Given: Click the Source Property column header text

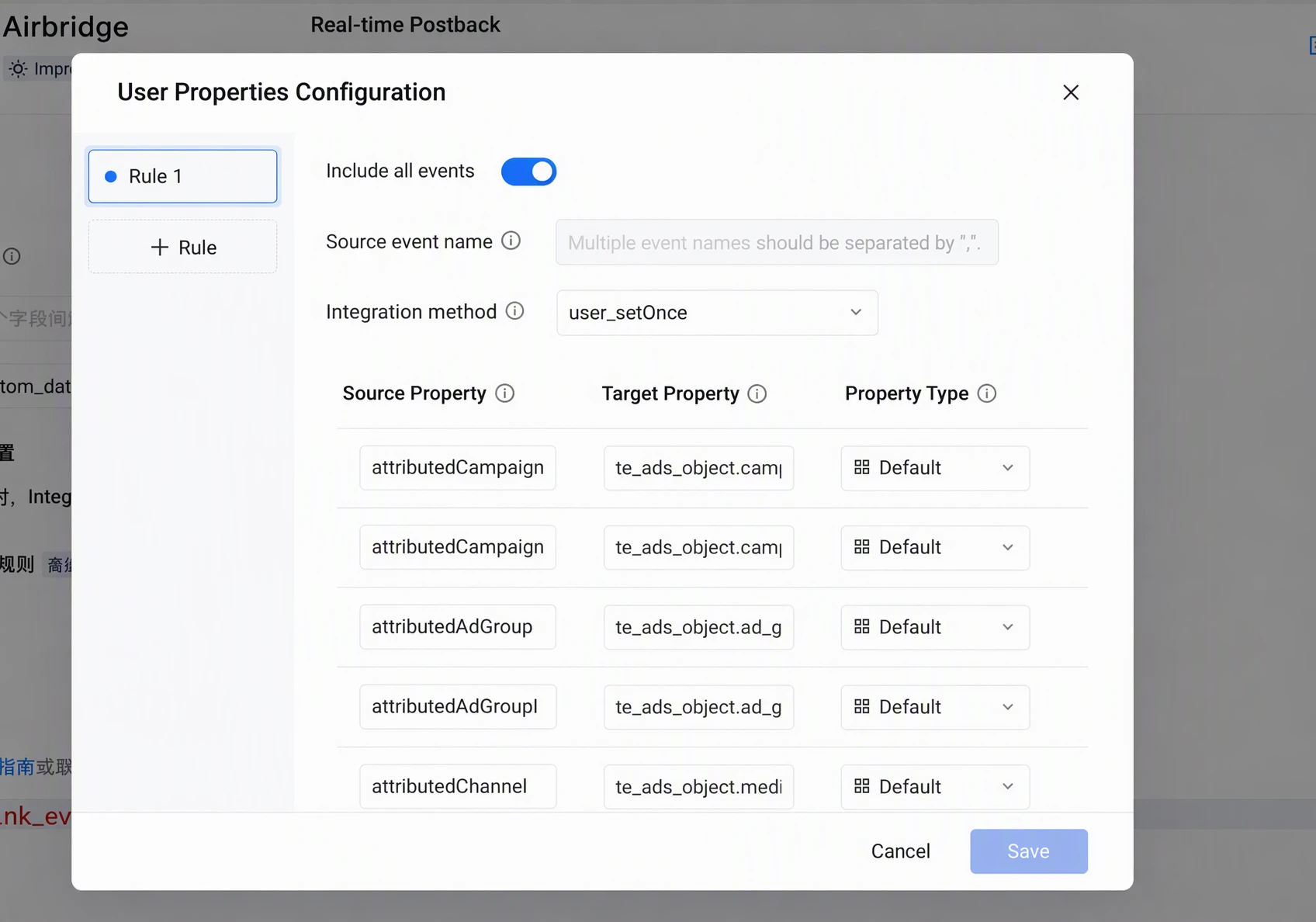Looking at the screenshot, I should tap(414, 393).
